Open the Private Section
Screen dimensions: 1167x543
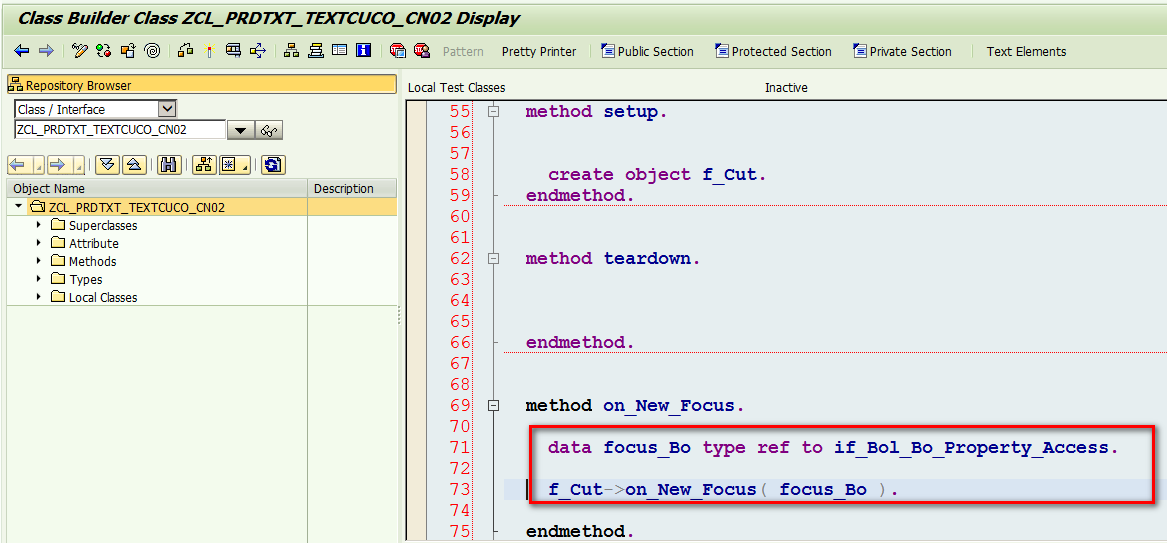(901, 51)
